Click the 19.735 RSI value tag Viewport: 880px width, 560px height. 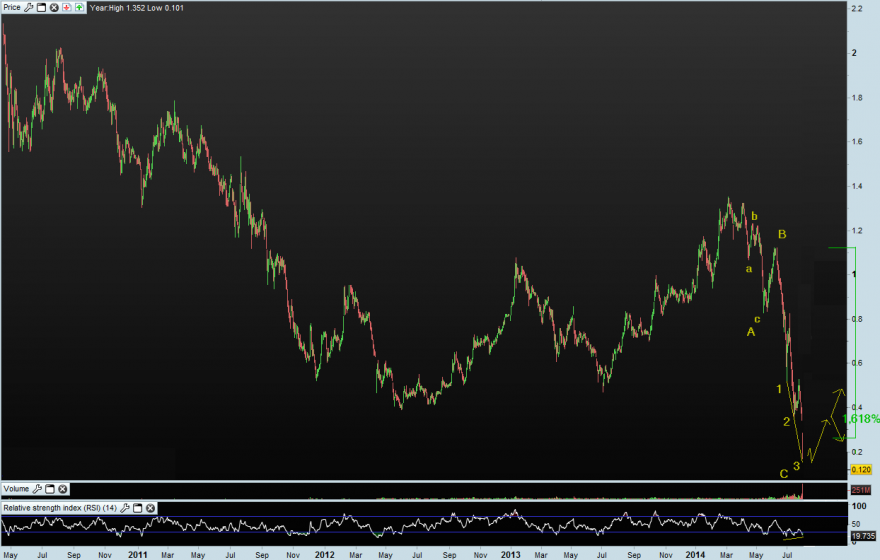863,536
